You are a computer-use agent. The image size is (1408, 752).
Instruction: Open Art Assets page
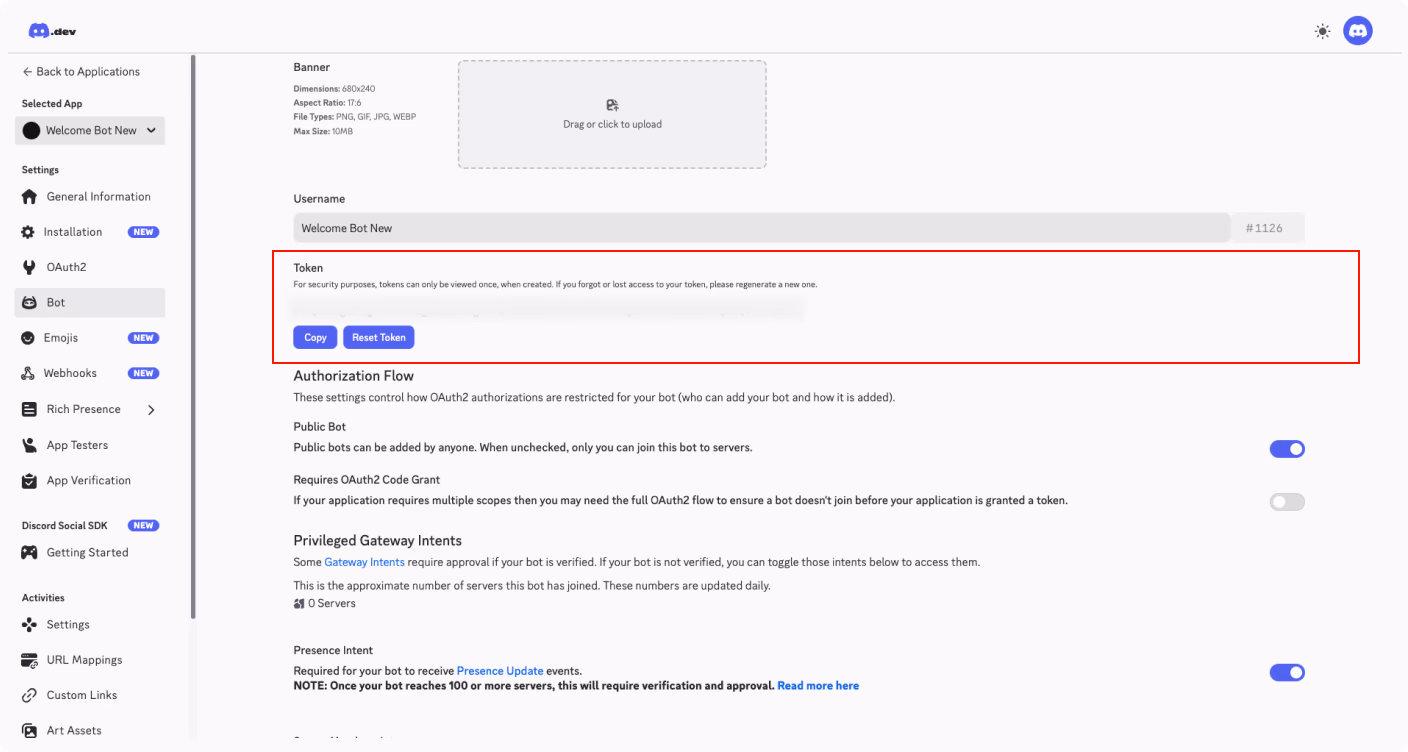click(x=90, y=731)
